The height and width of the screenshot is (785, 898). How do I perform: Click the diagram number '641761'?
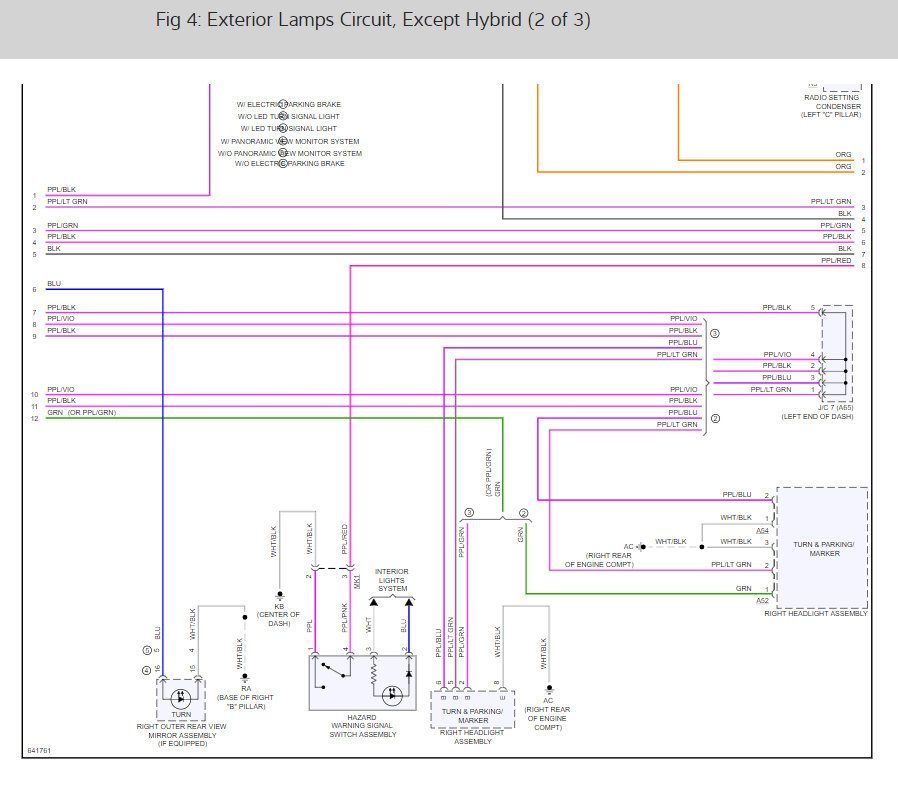click(39, 751)
